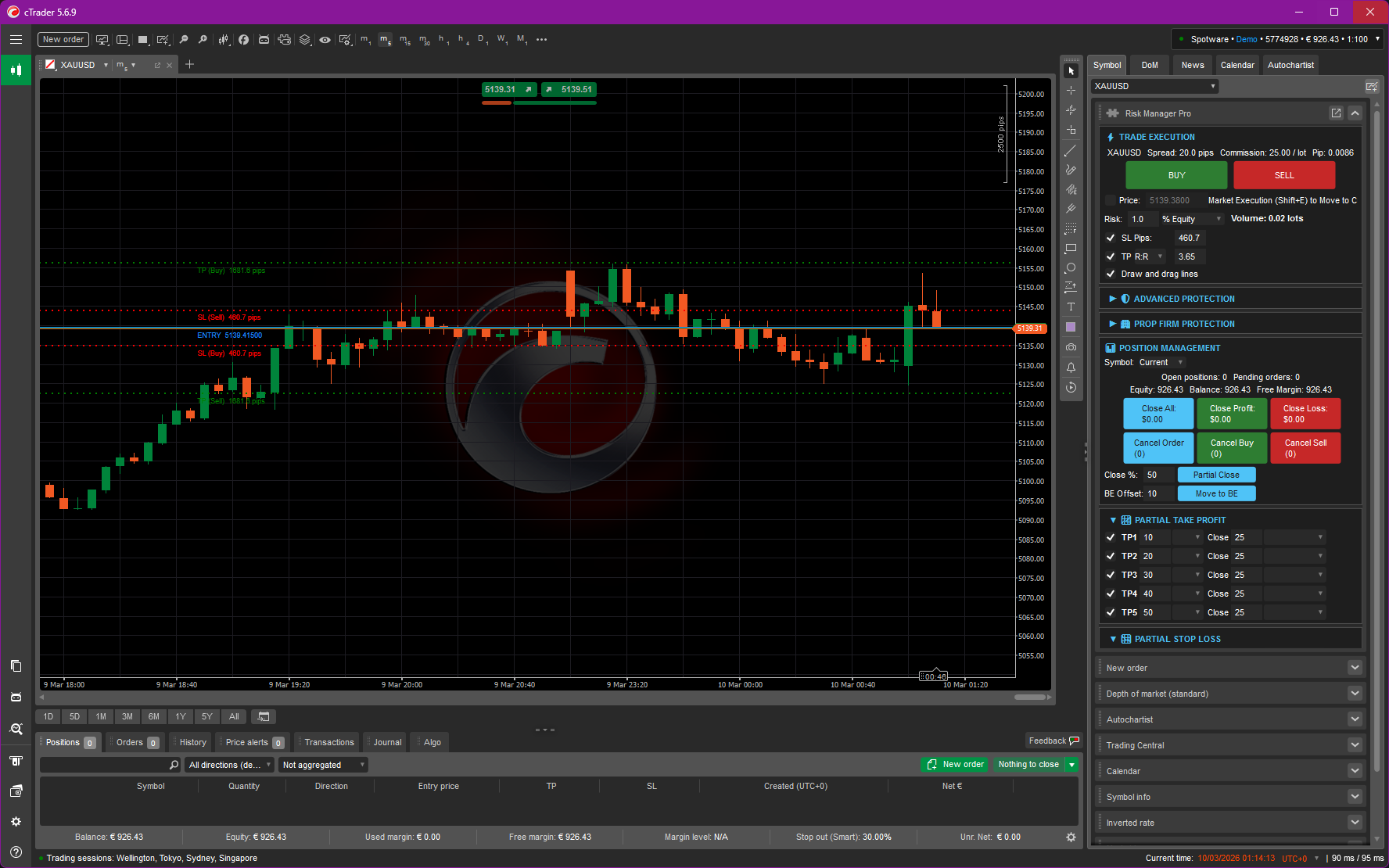This screenshot has height=868, width=1389.
Task: Switch chart to m30 timeframe
Action: point(423,39)
